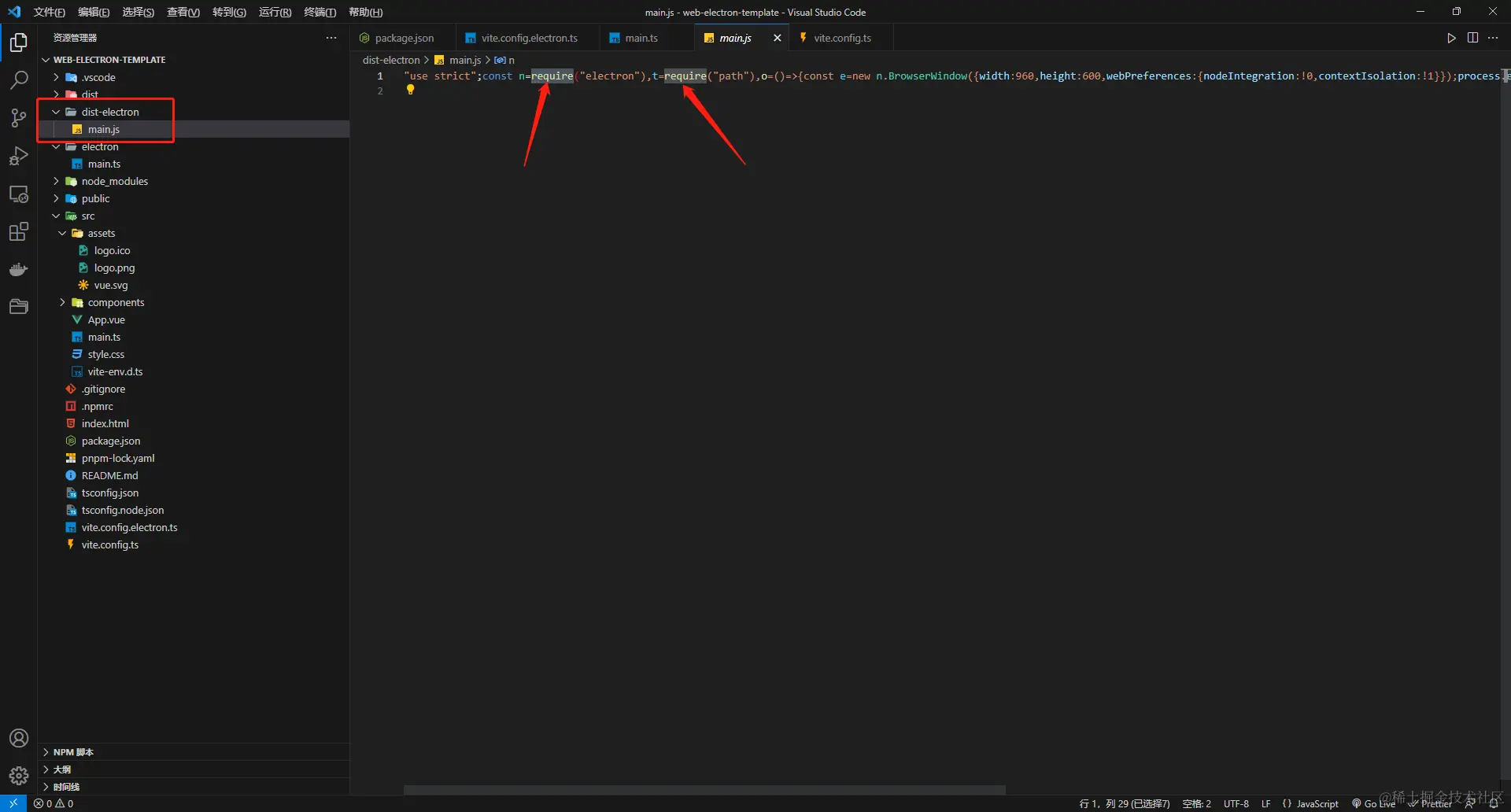Open Explorer panel More Actions ellipsis
Viewport: 1511px width, 812px height.
click(331, 38)
